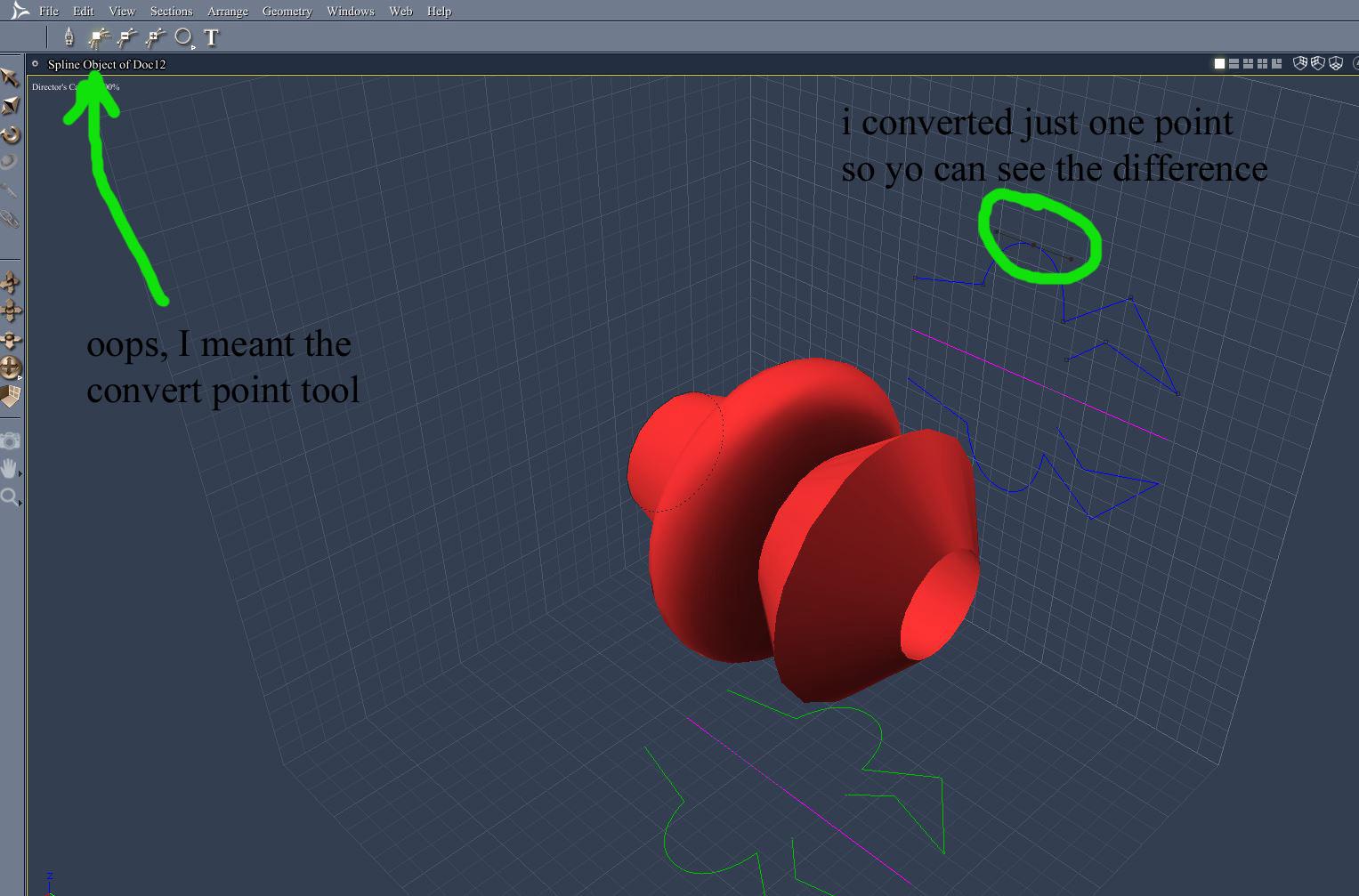Open the Geometry menu
The width and height of the screenshot is (1359, 896).
pos(287,12)
